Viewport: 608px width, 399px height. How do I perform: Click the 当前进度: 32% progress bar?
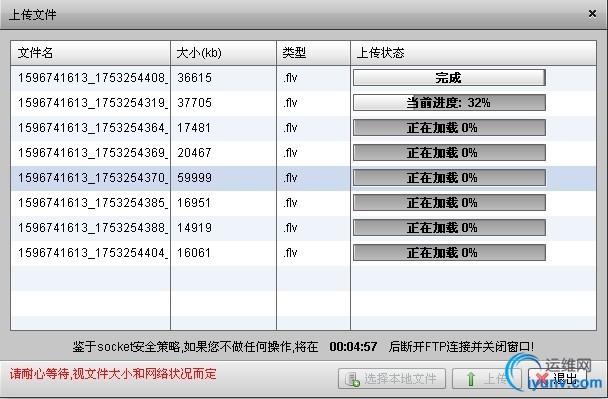tap(449, 103)
